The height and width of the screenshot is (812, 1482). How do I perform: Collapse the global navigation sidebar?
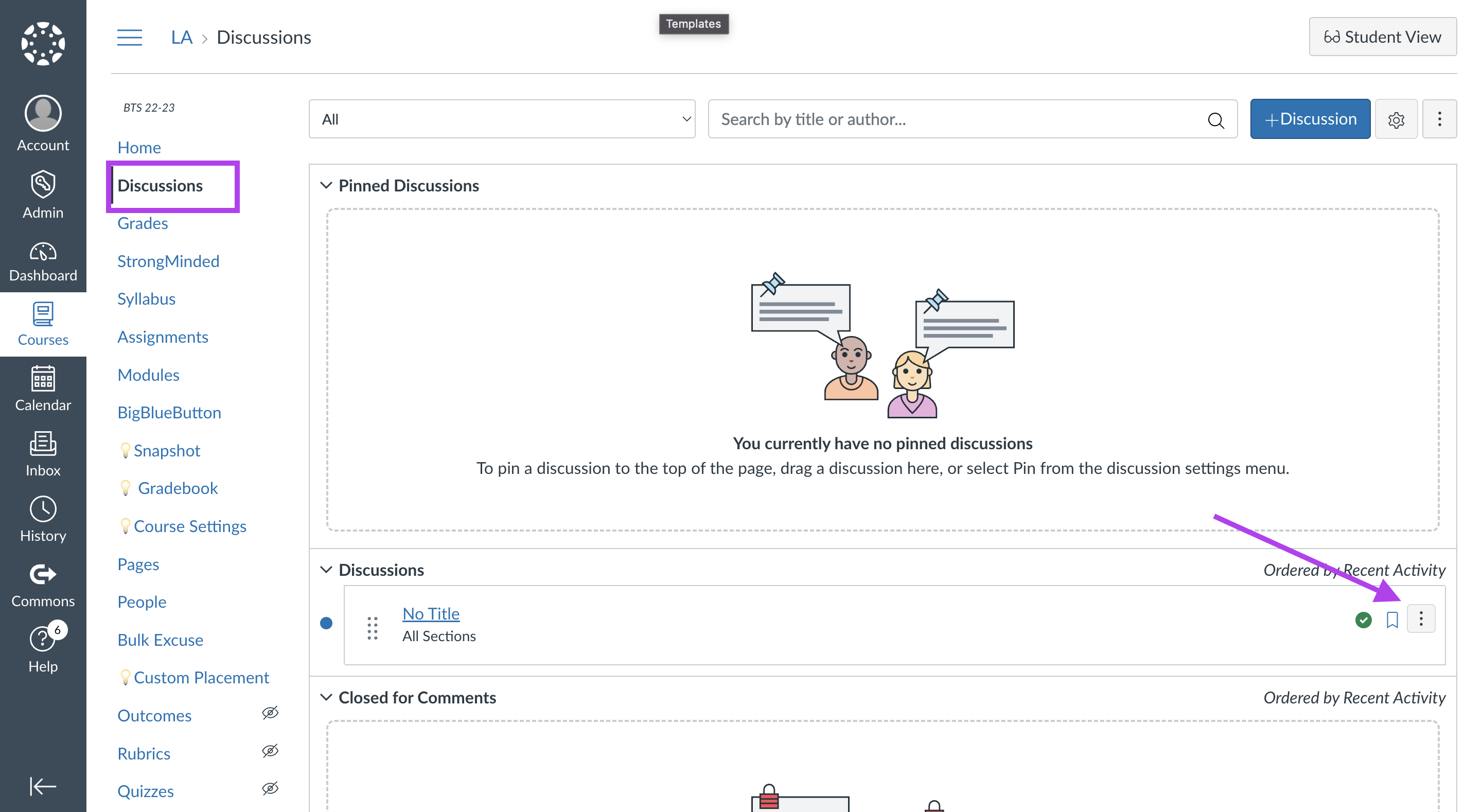pyautogui.click(x=43, y=786)
